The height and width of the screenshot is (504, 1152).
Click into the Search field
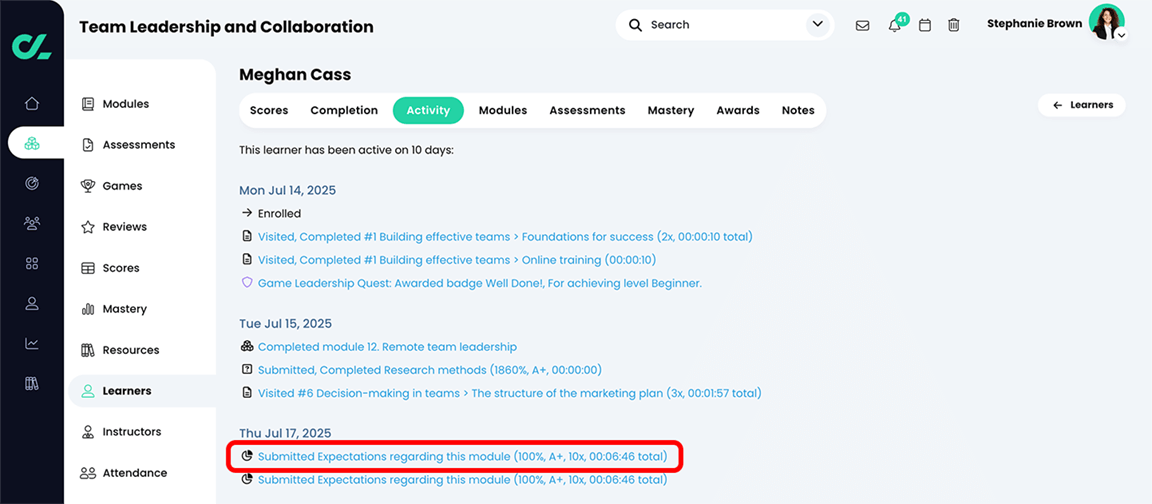tap(724, 25)
